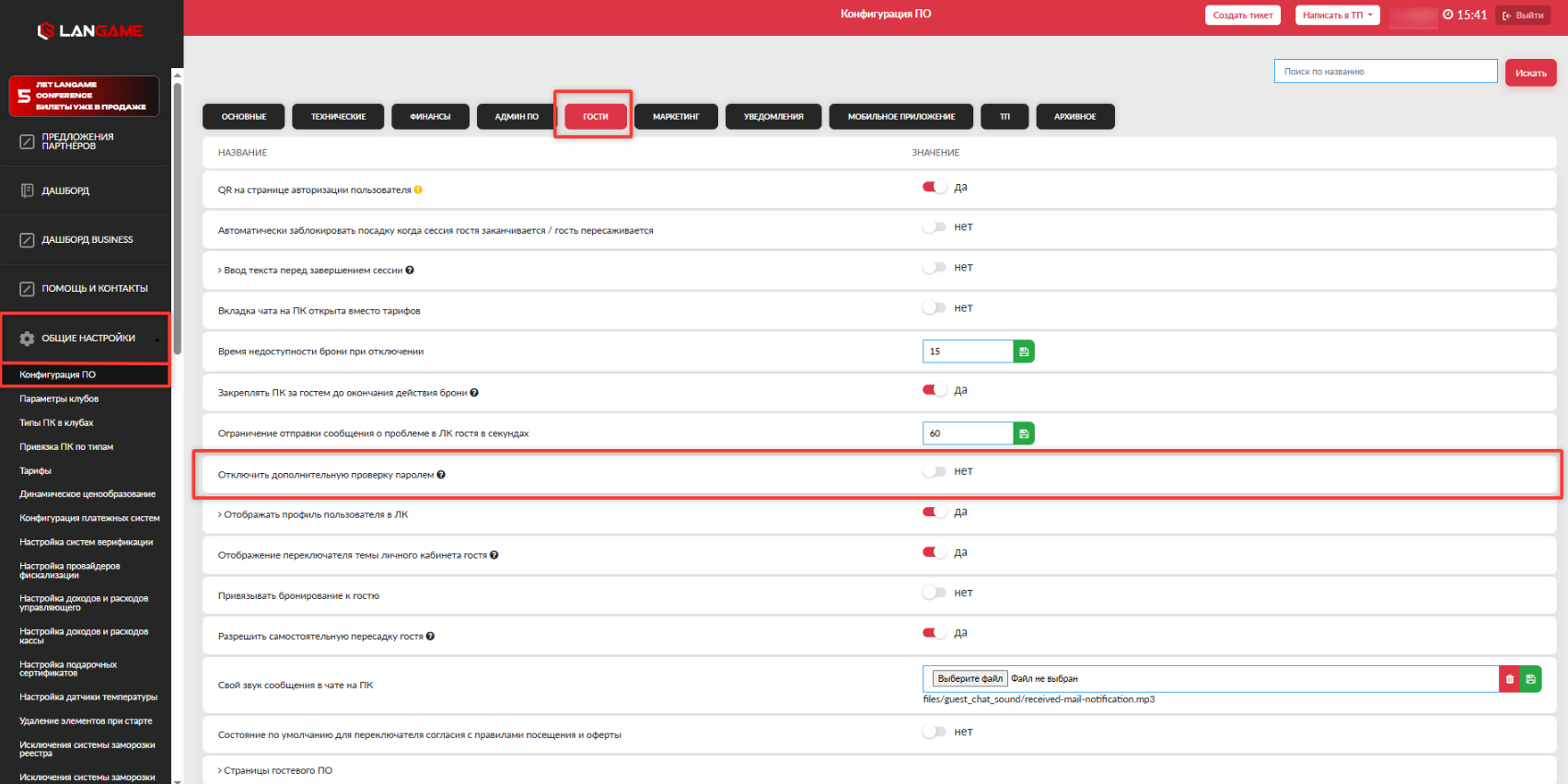1568x784 pixels.
Task: Select the Гости tab
Action: [596, 117]
